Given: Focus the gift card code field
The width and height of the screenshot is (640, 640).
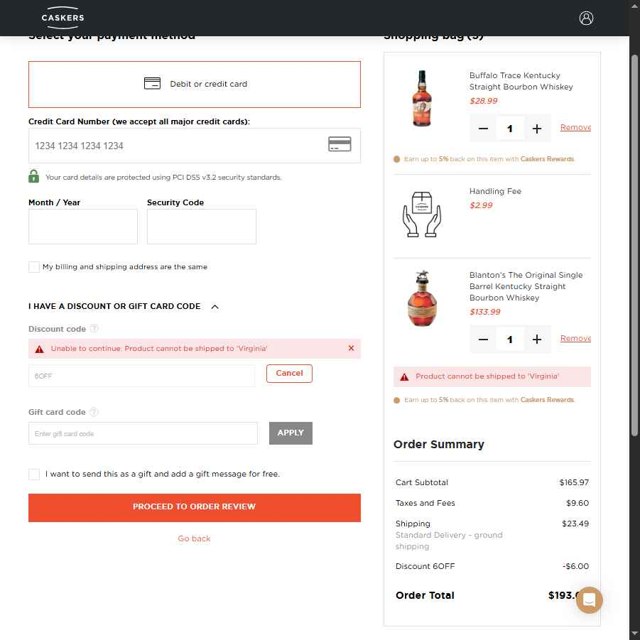Looking at the screenshot, I should [143, 433].
